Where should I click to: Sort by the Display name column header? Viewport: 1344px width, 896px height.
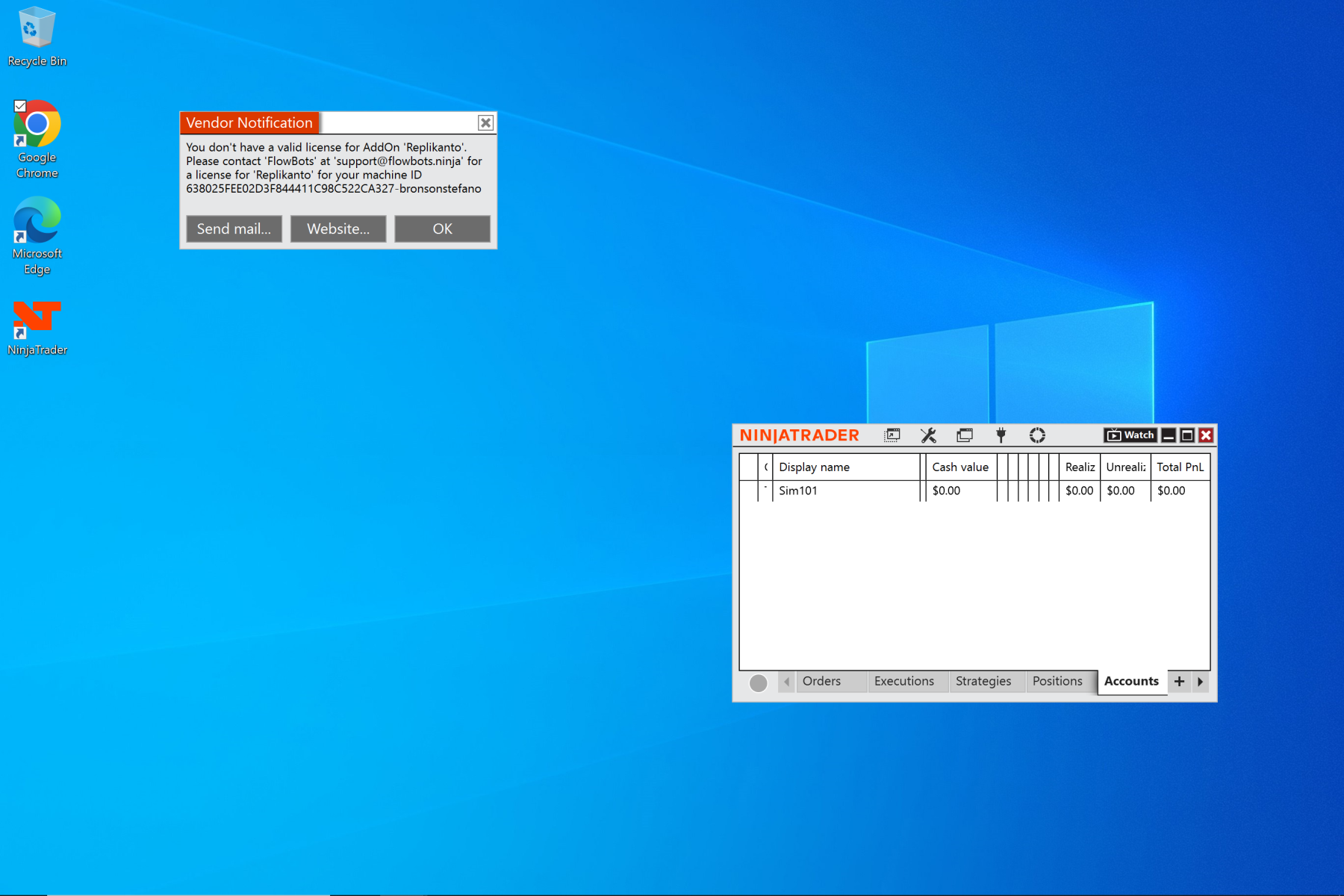click(846, 467)
